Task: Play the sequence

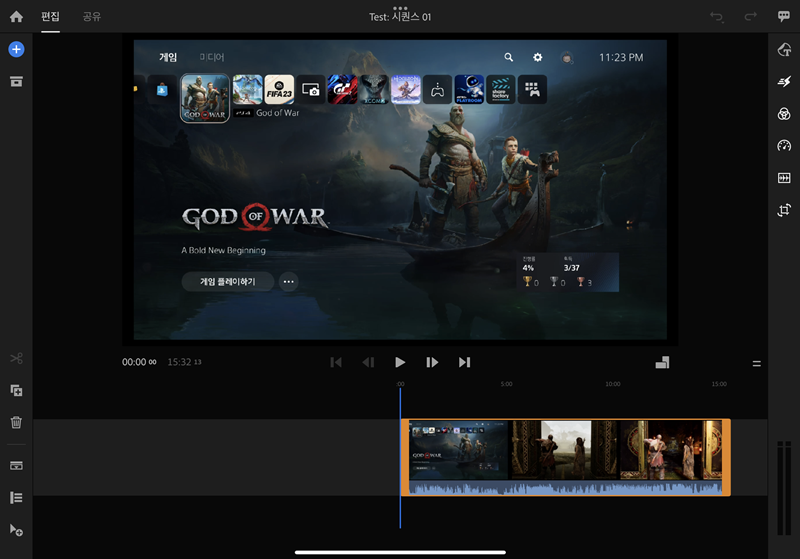Action: pos(400,362)
